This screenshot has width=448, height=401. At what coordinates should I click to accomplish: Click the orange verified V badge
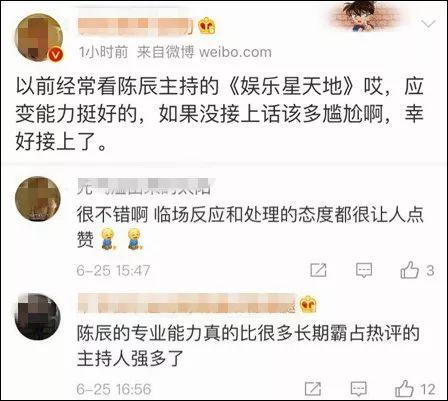56,54
